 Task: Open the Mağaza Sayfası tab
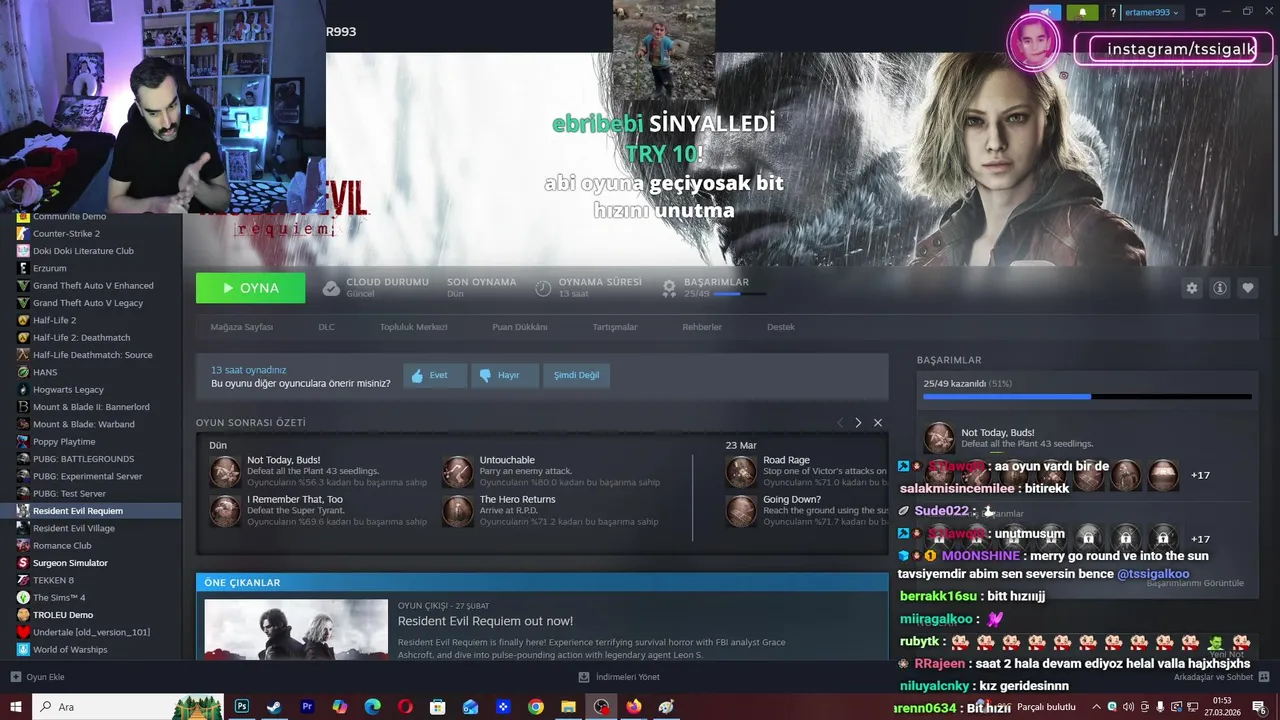pyautogui.click(x=242, y=327)
